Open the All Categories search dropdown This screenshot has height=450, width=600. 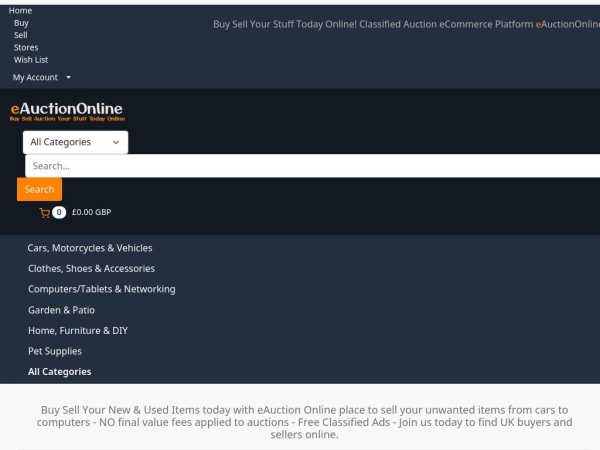tap(75, 142)
